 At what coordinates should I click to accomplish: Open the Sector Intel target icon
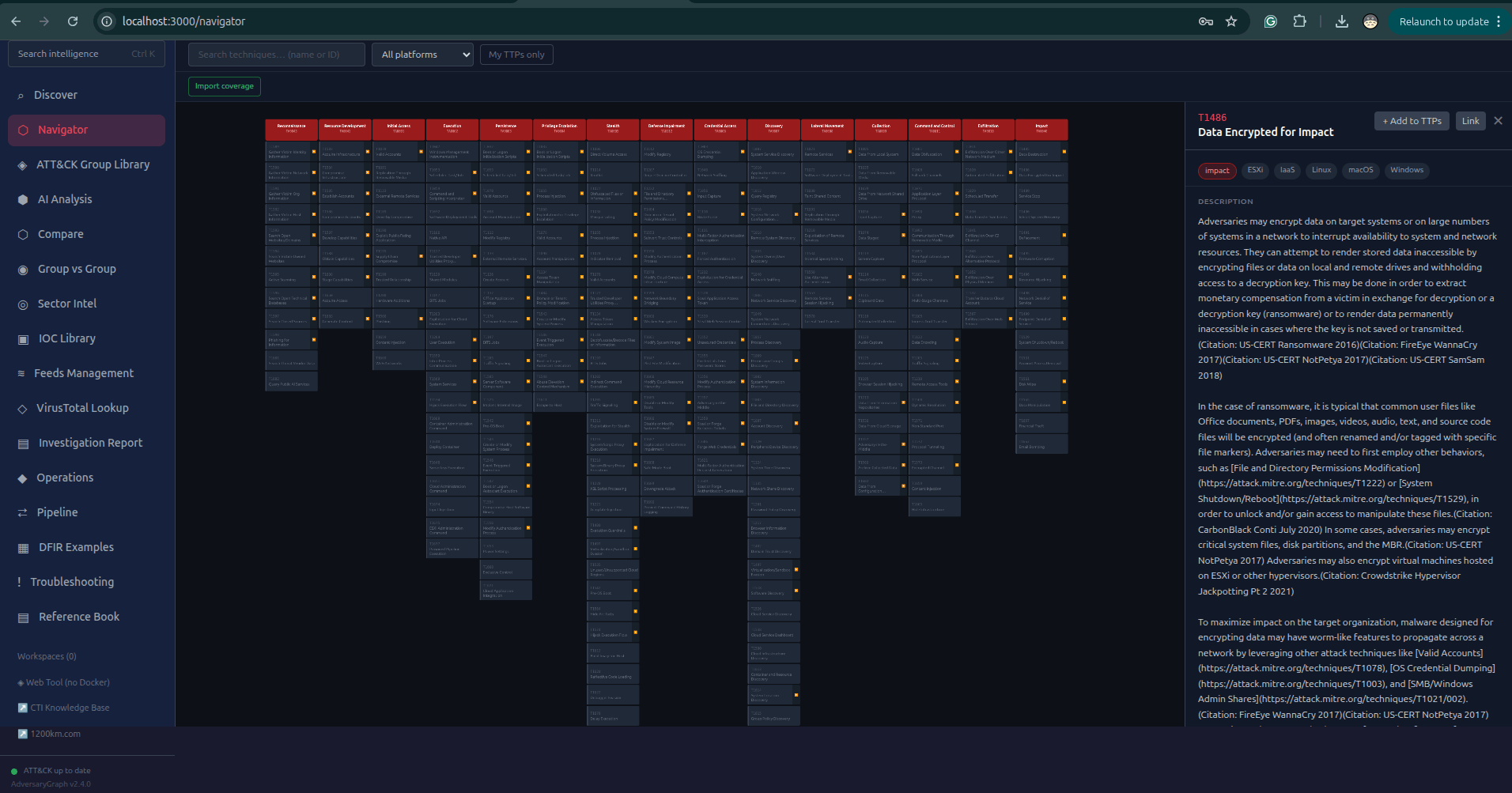click(23, 304)
